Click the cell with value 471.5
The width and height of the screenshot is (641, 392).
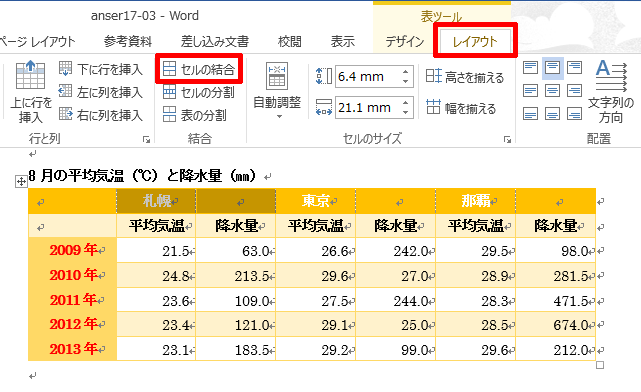[556, 300]
